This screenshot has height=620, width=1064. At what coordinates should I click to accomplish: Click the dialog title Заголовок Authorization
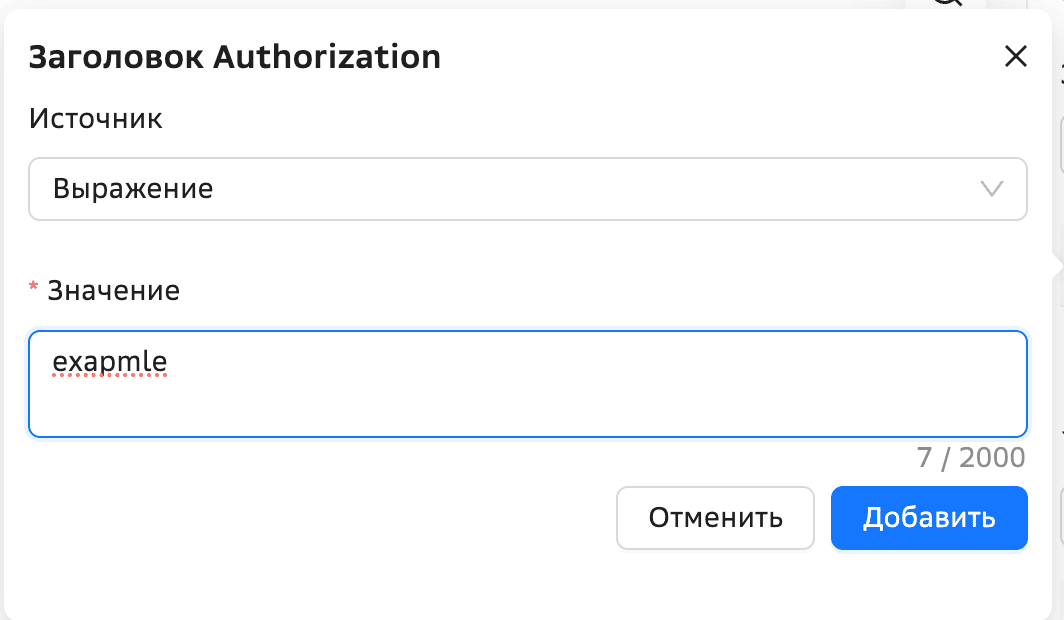click(234, 57)
